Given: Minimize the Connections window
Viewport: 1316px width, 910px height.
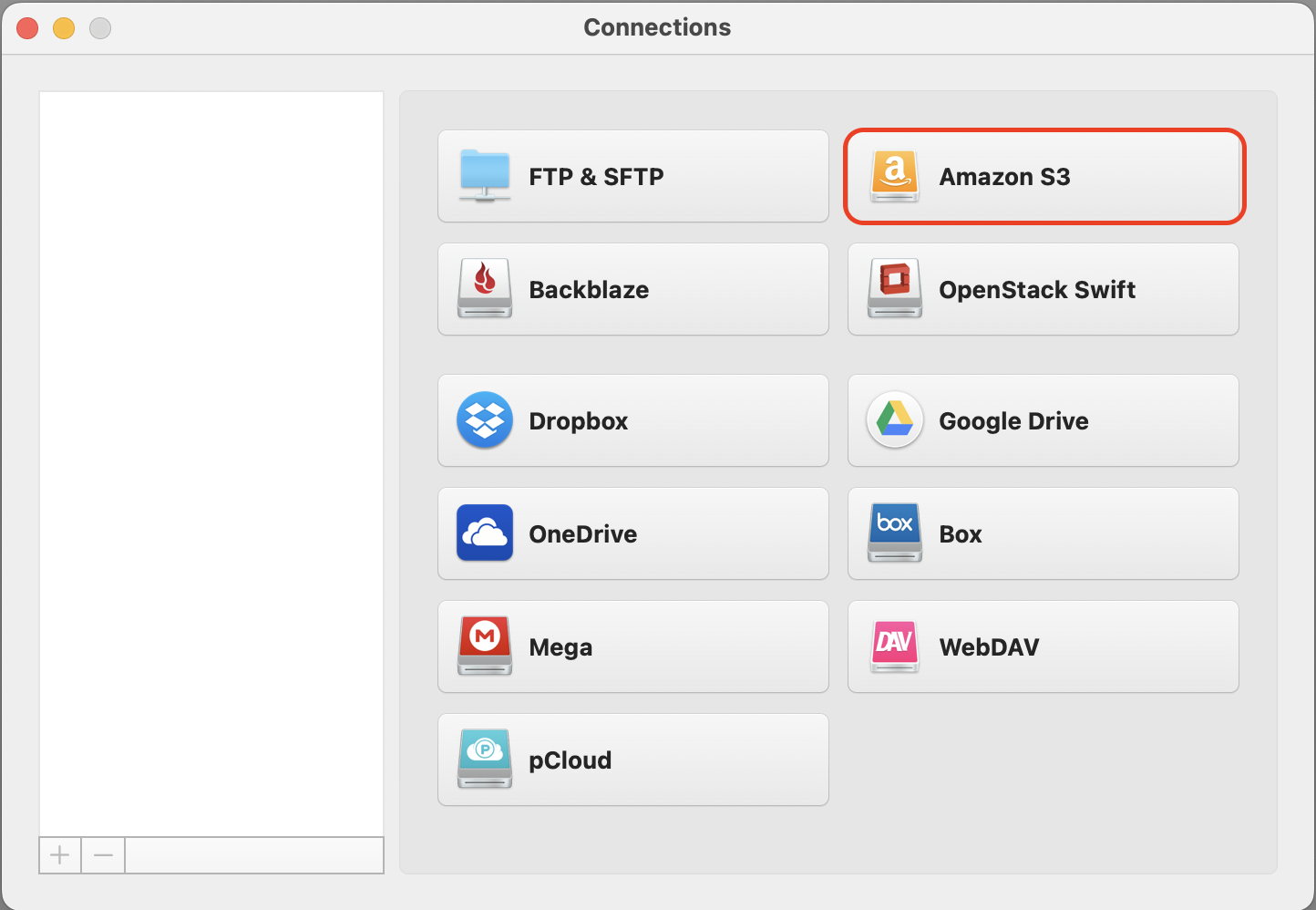Looking at the screenshot, I should click(x=64, y=28).
